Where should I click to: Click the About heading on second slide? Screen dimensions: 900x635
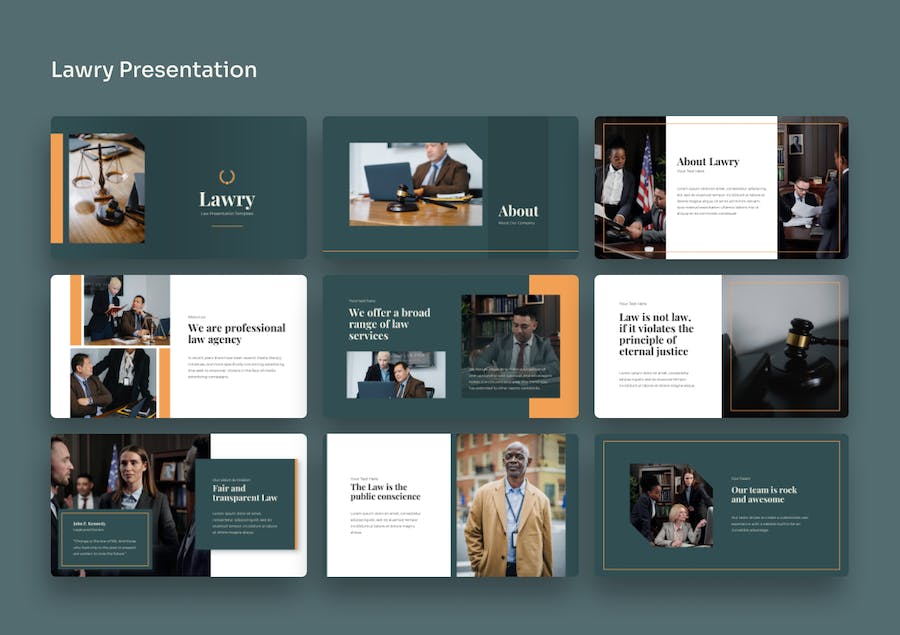(x=518, y=211)
